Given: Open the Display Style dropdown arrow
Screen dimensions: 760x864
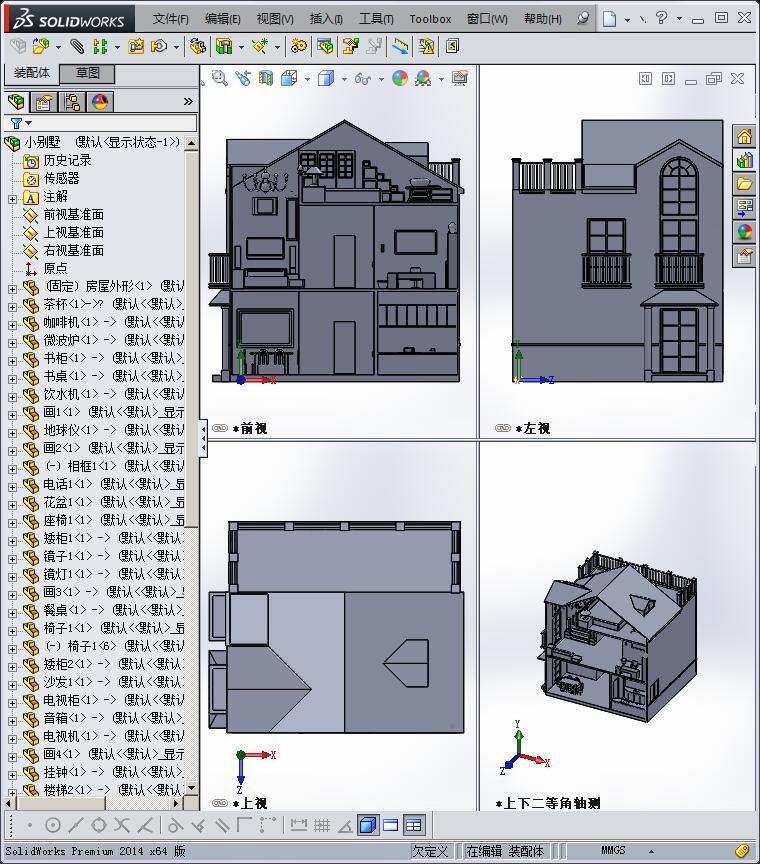Looking at the screenshot, I should point(344,79).
